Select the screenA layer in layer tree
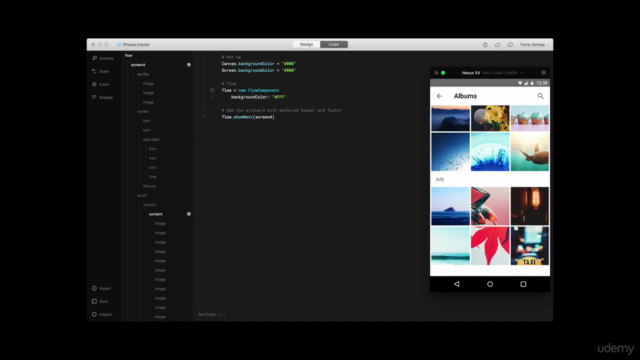Image resolution: width=640 pixels, height=360 pixels. pyautogui.click(x=138, y=65)
